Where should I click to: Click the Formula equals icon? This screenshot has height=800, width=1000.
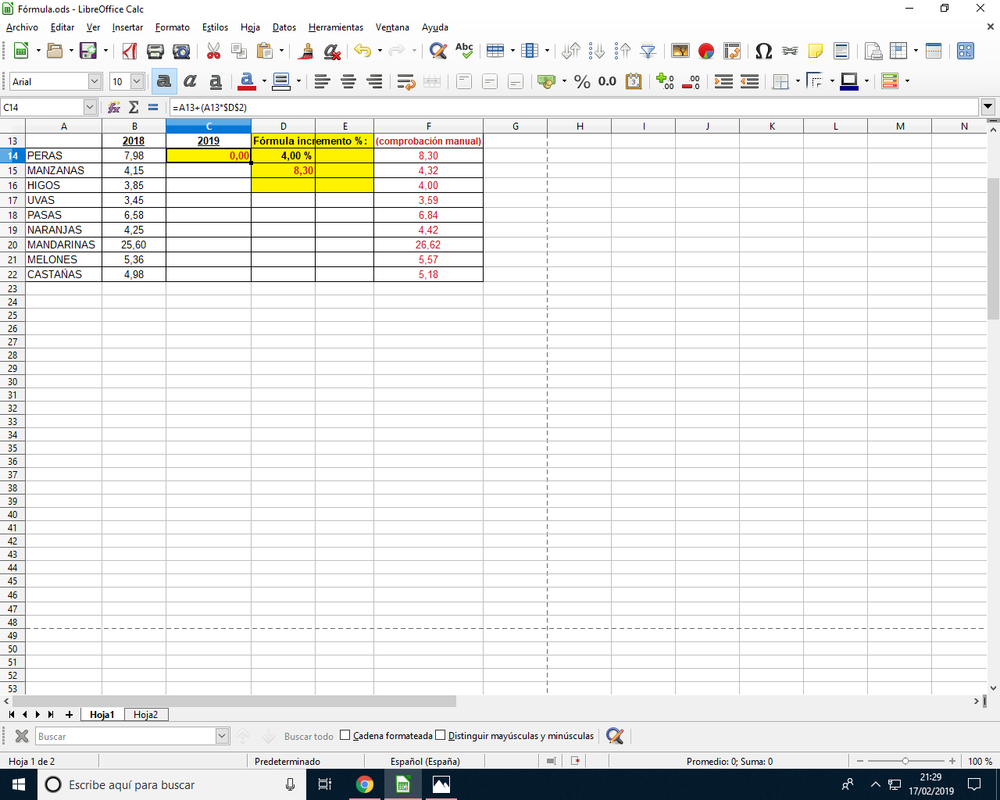[152, 107]
